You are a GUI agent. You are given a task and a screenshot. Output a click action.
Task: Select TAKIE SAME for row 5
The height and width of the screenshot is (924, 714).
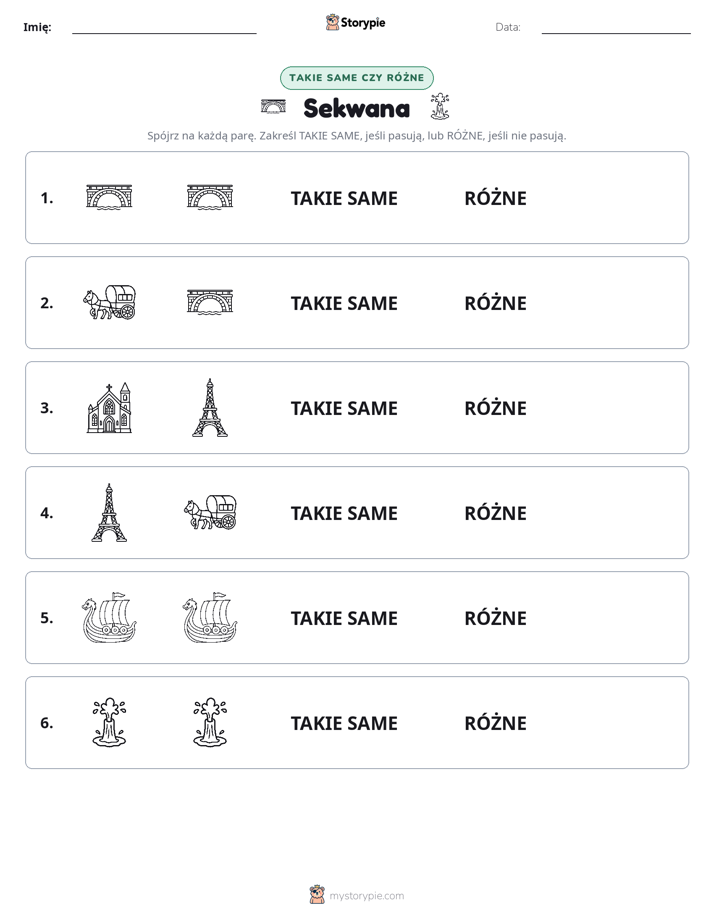(344, 618)
